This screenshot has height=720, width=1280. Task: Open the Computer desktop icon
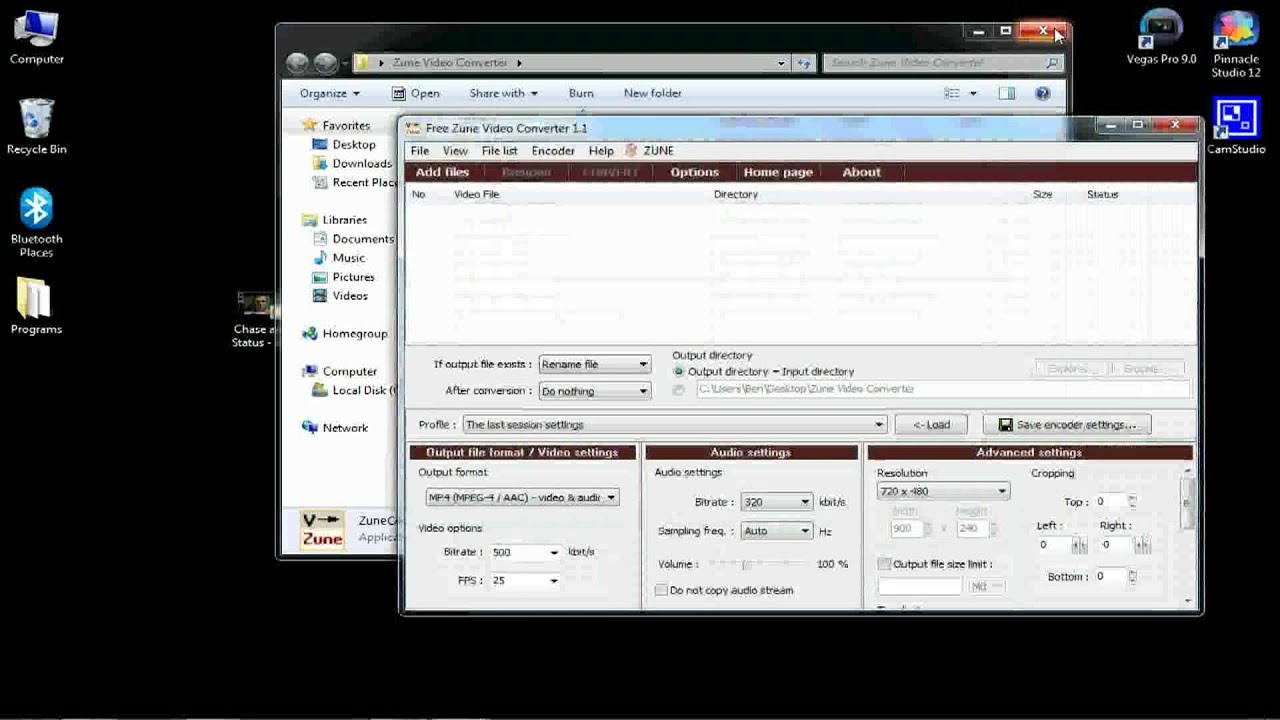pyautogui.click(x=37, y=38)
